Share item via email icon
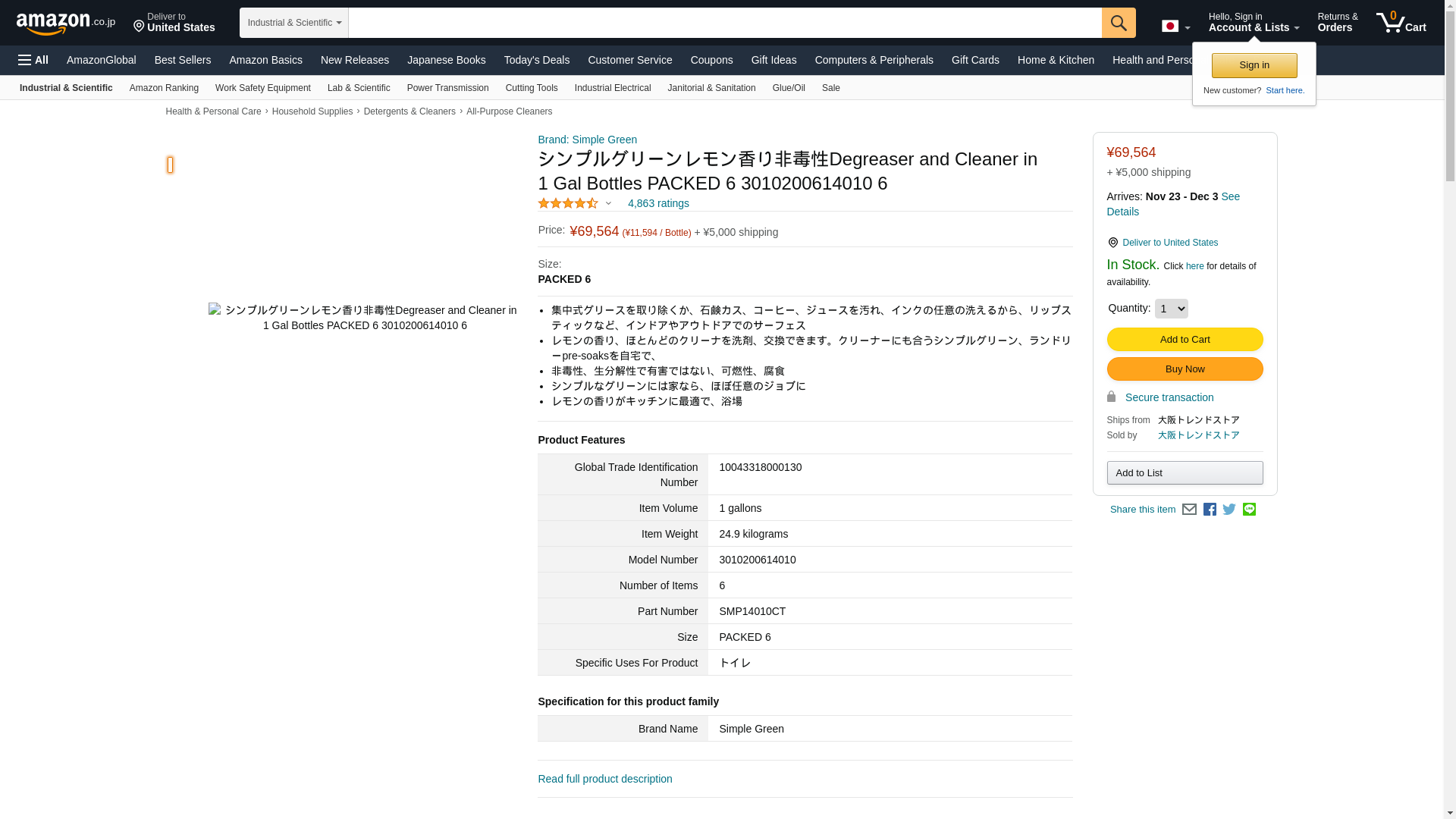This screenshot has height=819, width=1456. tap(1189, 510)
